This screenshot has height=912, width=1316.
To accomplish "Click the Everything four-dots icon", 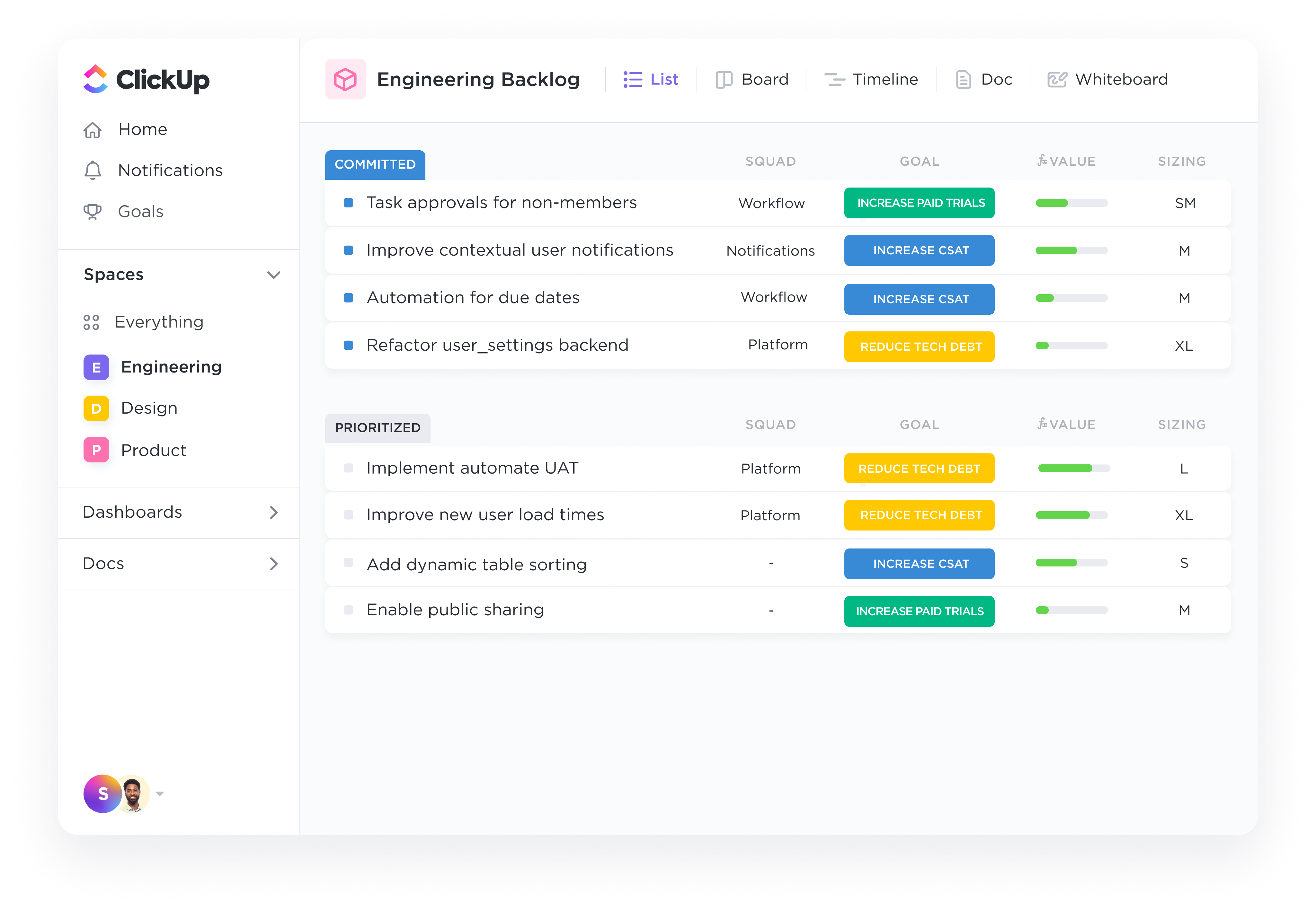I will point(92,322).
